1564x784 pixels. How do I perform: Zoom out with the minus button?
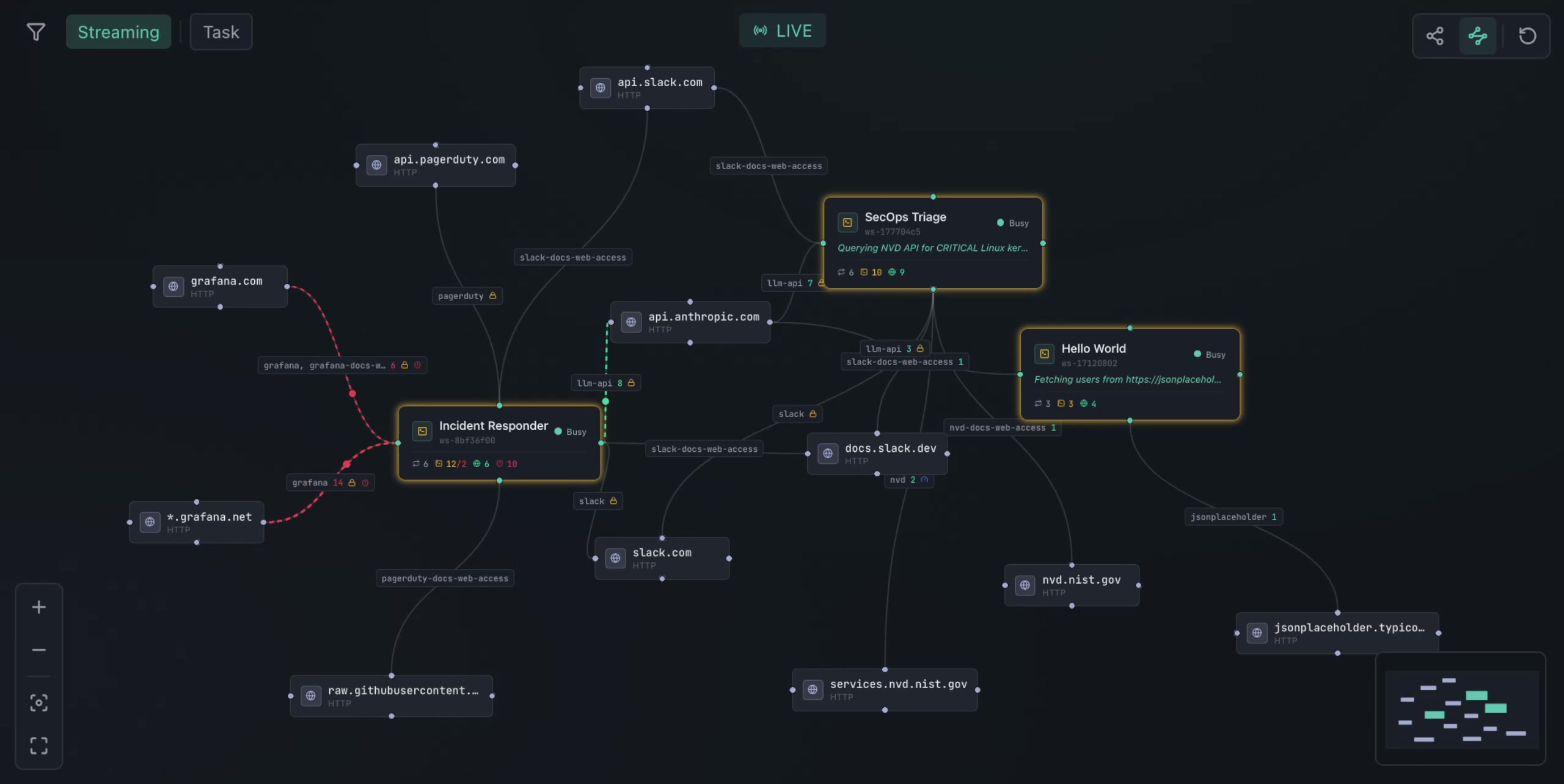pos(38,650)
